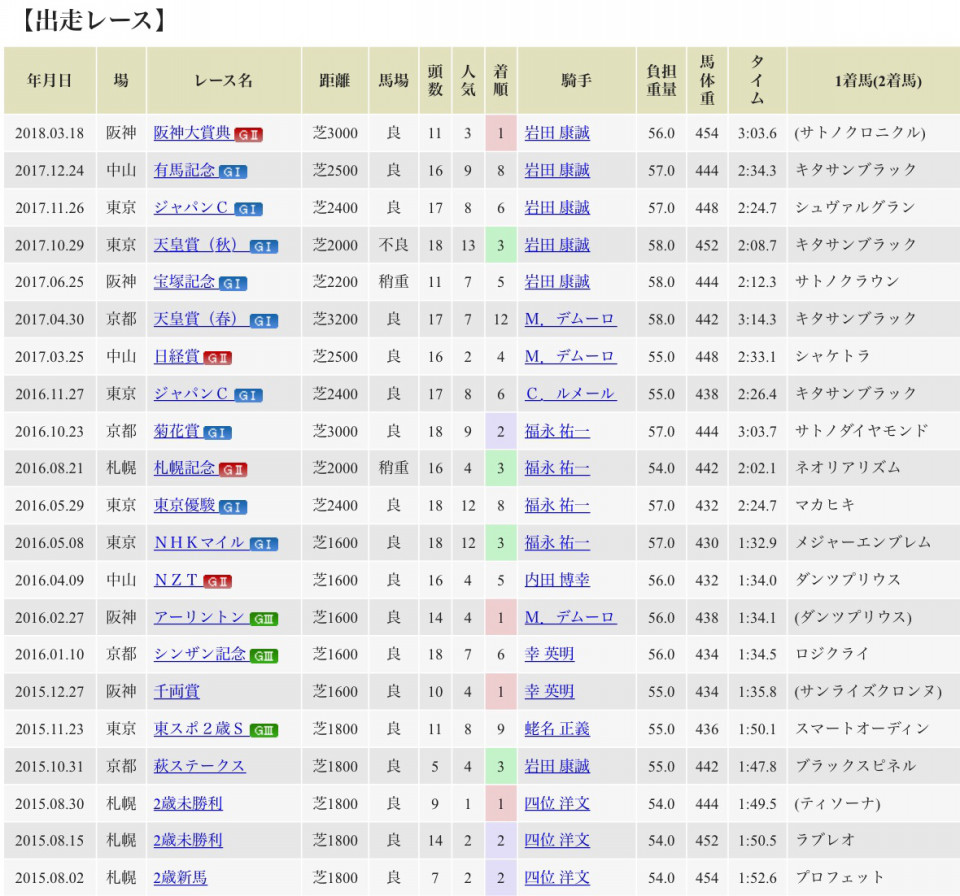Select the 距離 column header
The height and width of the screenshot is (896, 960).
334,80
